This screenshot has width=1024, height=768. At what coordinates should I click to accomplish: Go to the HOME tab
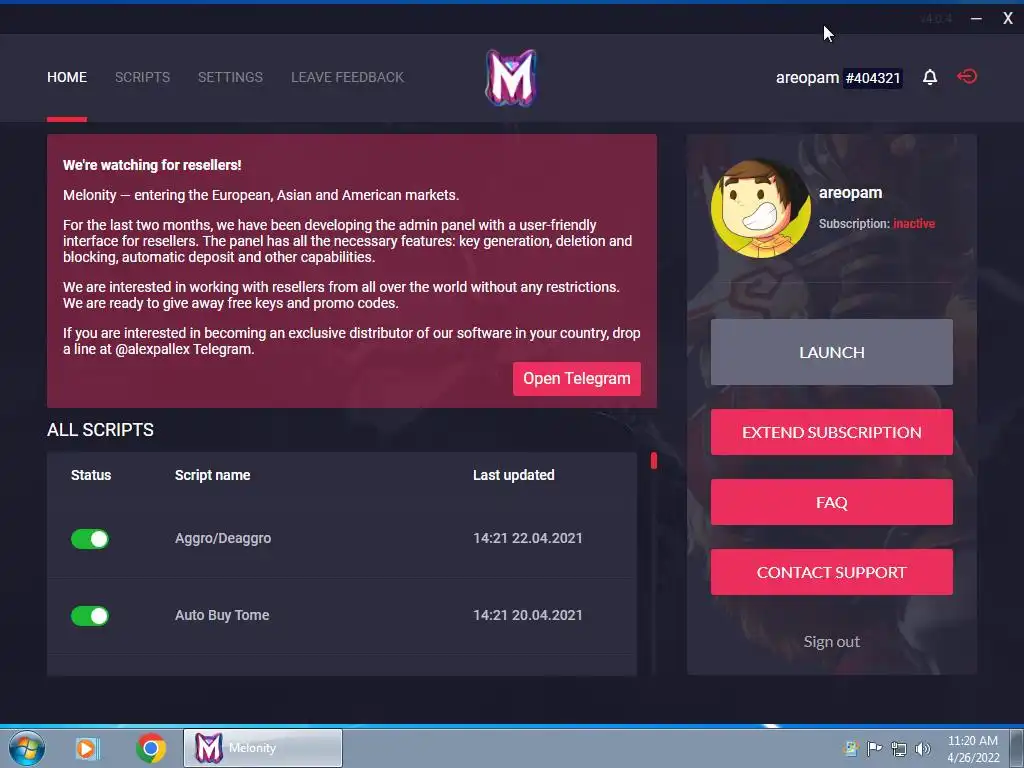point(67,77)
